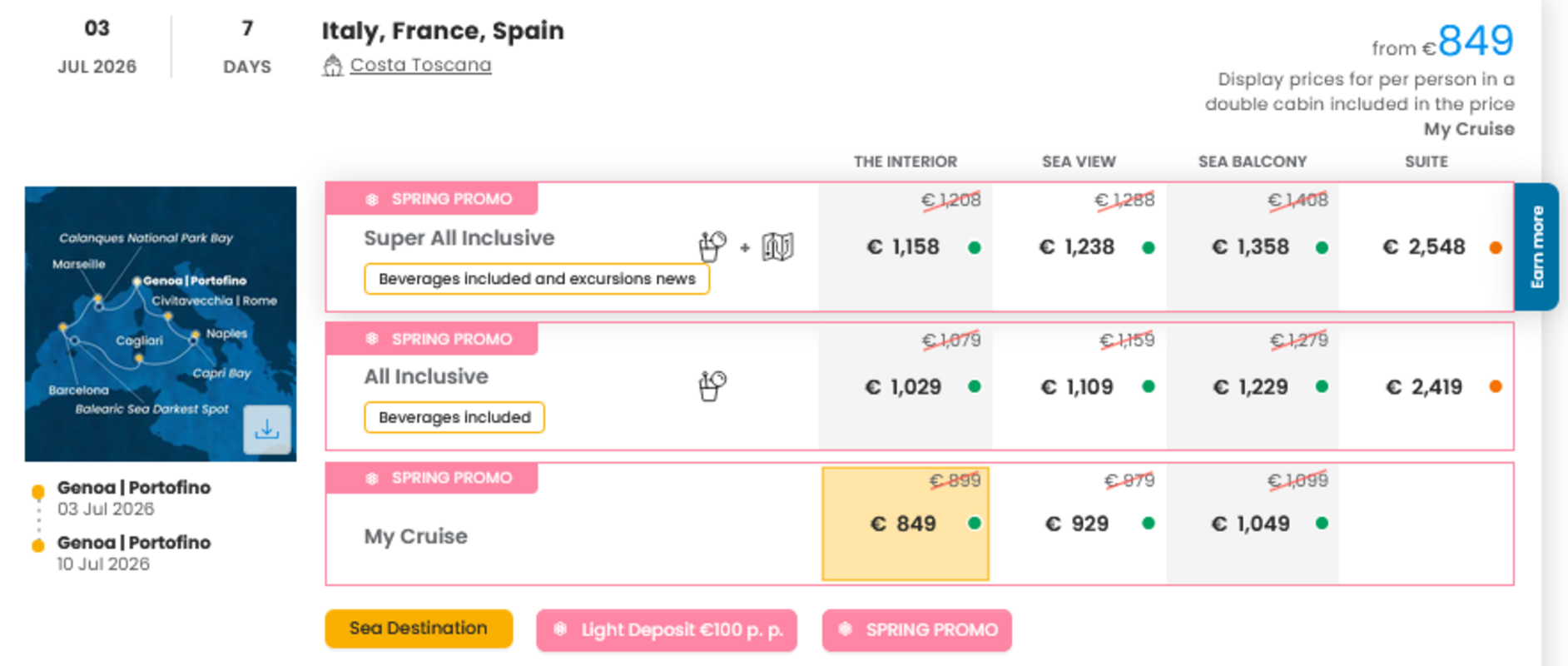This screenshot has width=1568, height=666.
Task: Click the beverages icon in All Inclusive row
Action: pyautogui.click(x=712, y=385)
